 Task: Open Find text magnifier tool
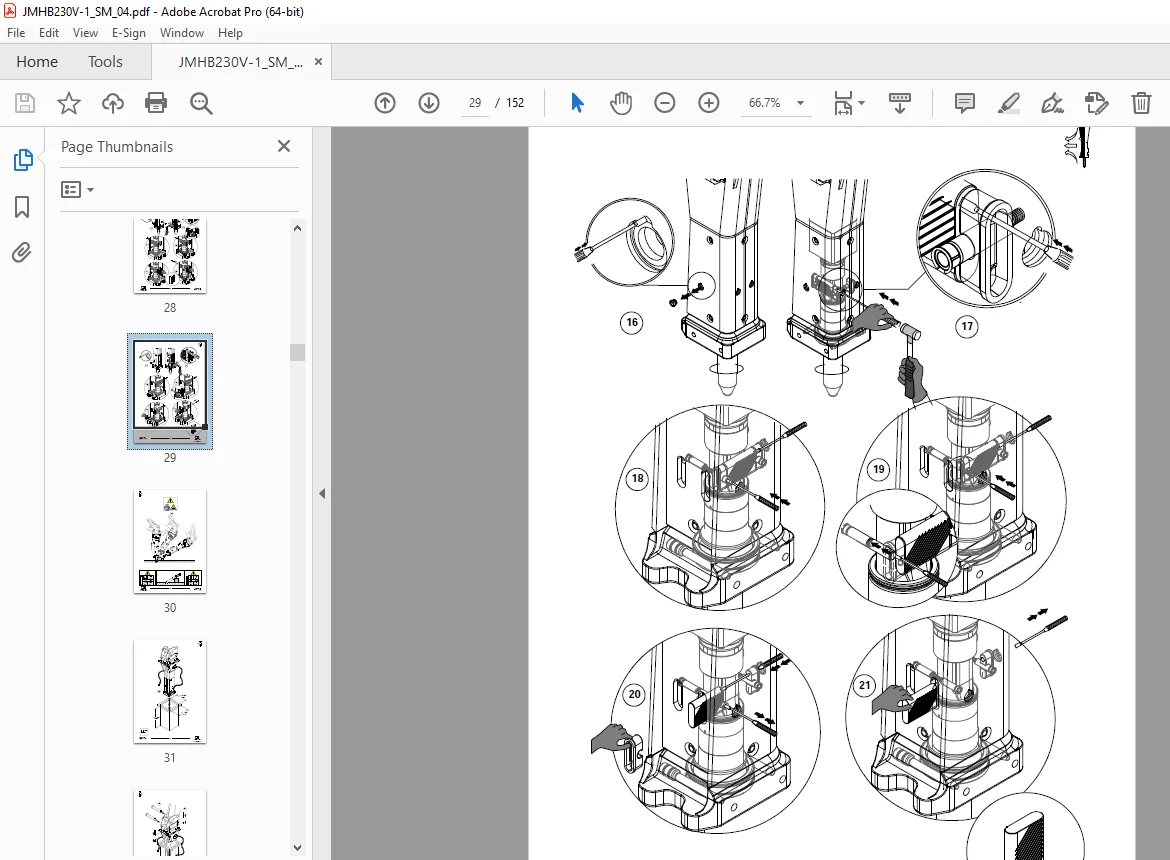point(201,103)
